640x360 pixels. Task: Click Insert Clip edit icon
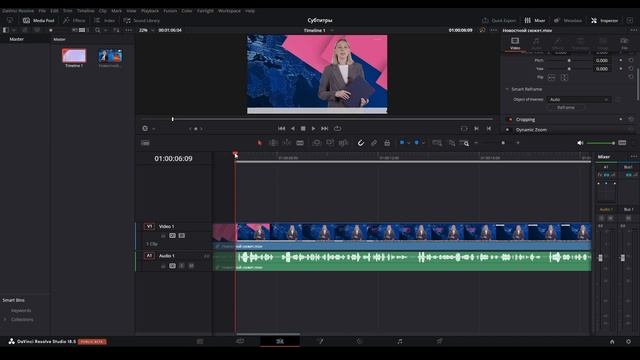(317, 143)
